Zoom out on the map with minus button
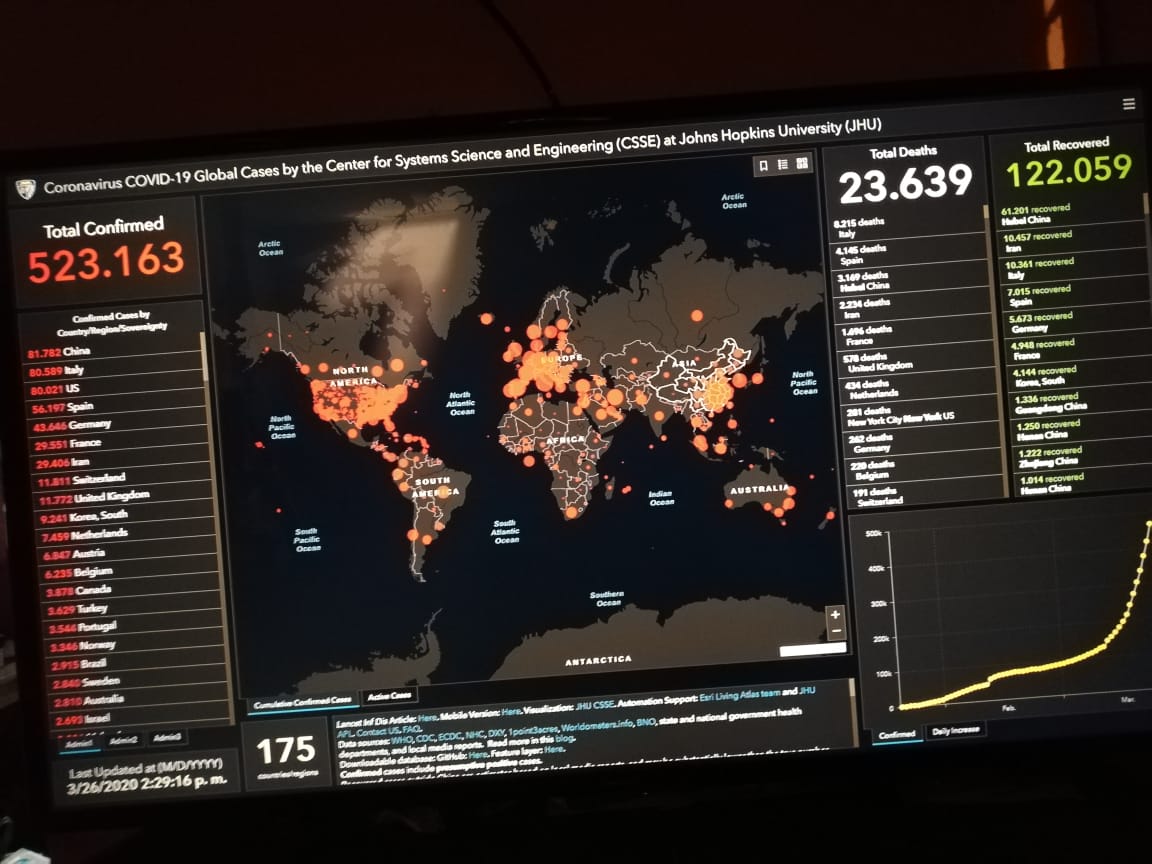The image size is (1152, 864). (837, 632)
